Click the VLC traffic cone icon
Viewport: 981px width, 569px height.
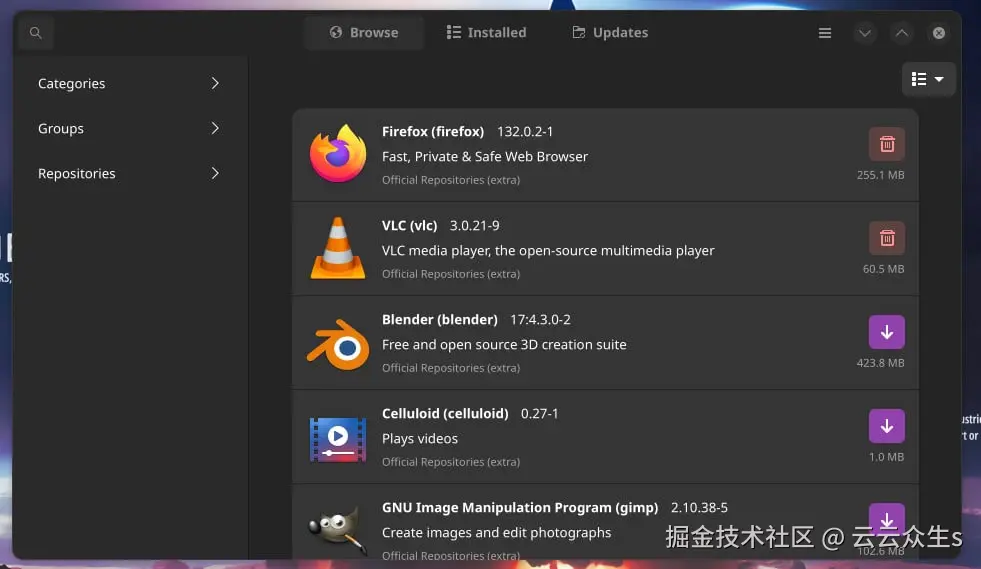tap(338, 248)
